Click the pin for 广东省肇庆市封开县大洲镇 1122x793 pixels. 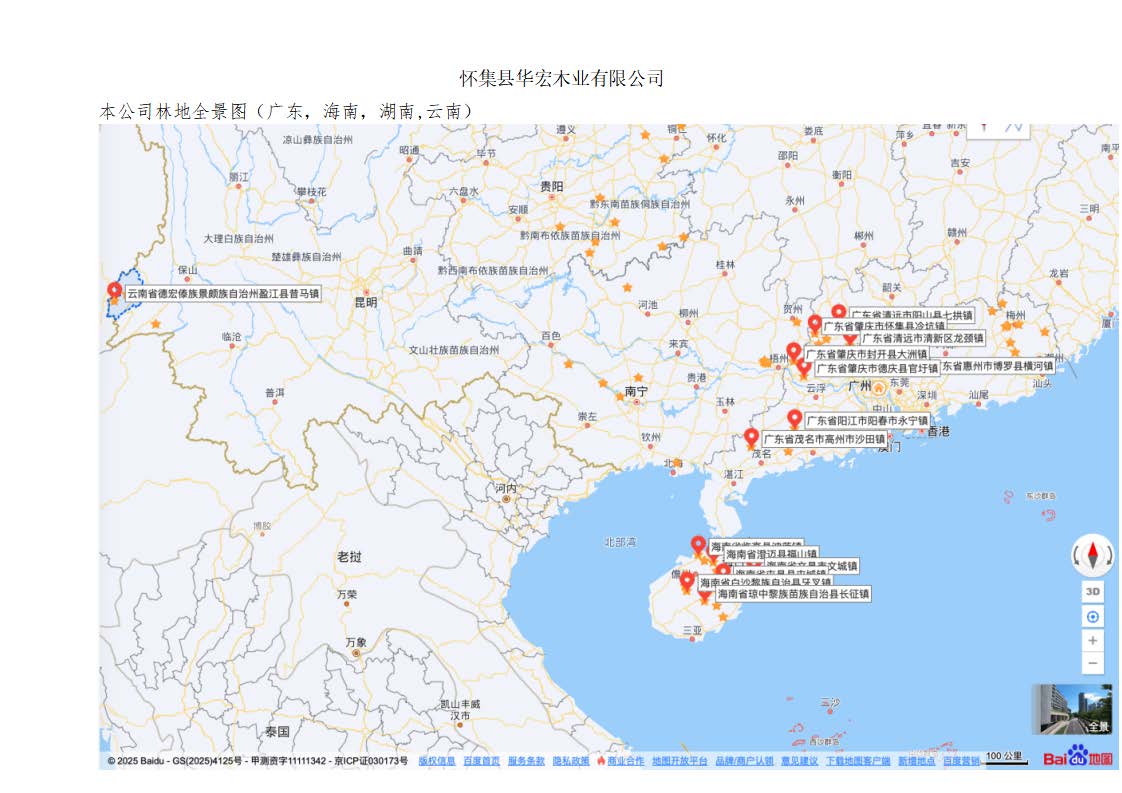click(793, 352)
